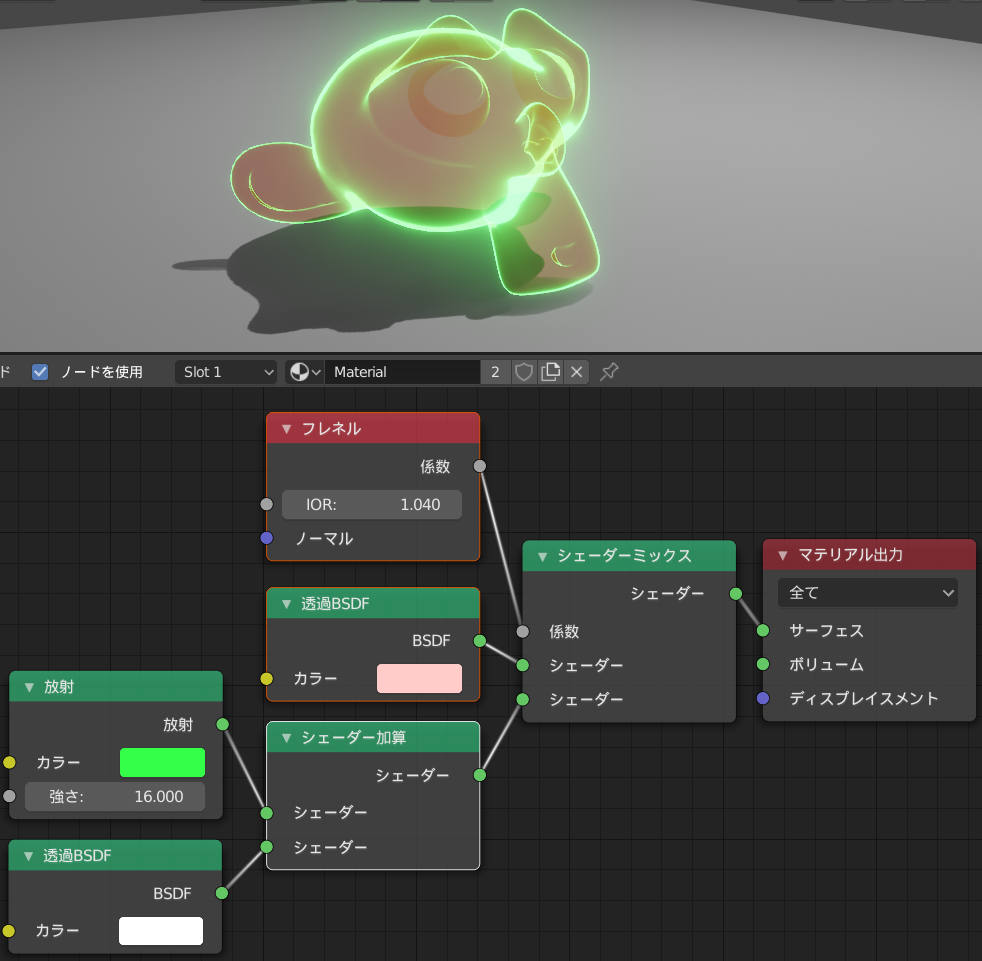Click シェーダー加算 input socket linked to white 透過BSDF
Image resolution: width=982 pixels, height=961 pixels.
coord(267,847)
